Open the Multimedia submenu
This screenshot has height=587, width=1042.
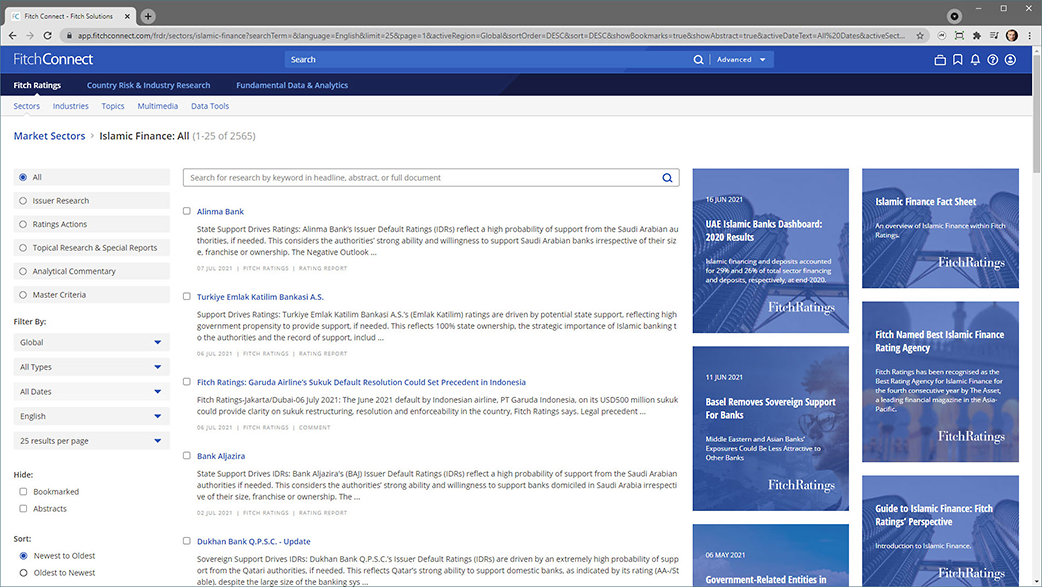pyautogui.click(x=157, y=106)
